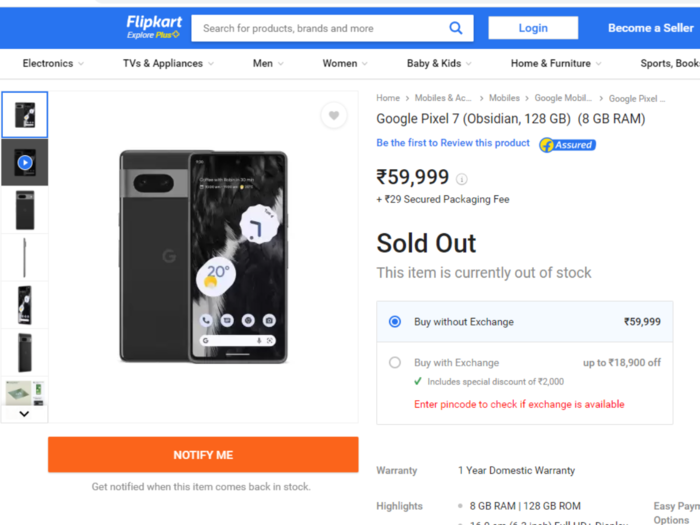This screenshot has height=525, width=700.
Task: Open the Home & Furniture dropdown
Action: pyautogui.click(x=556, y=63)
